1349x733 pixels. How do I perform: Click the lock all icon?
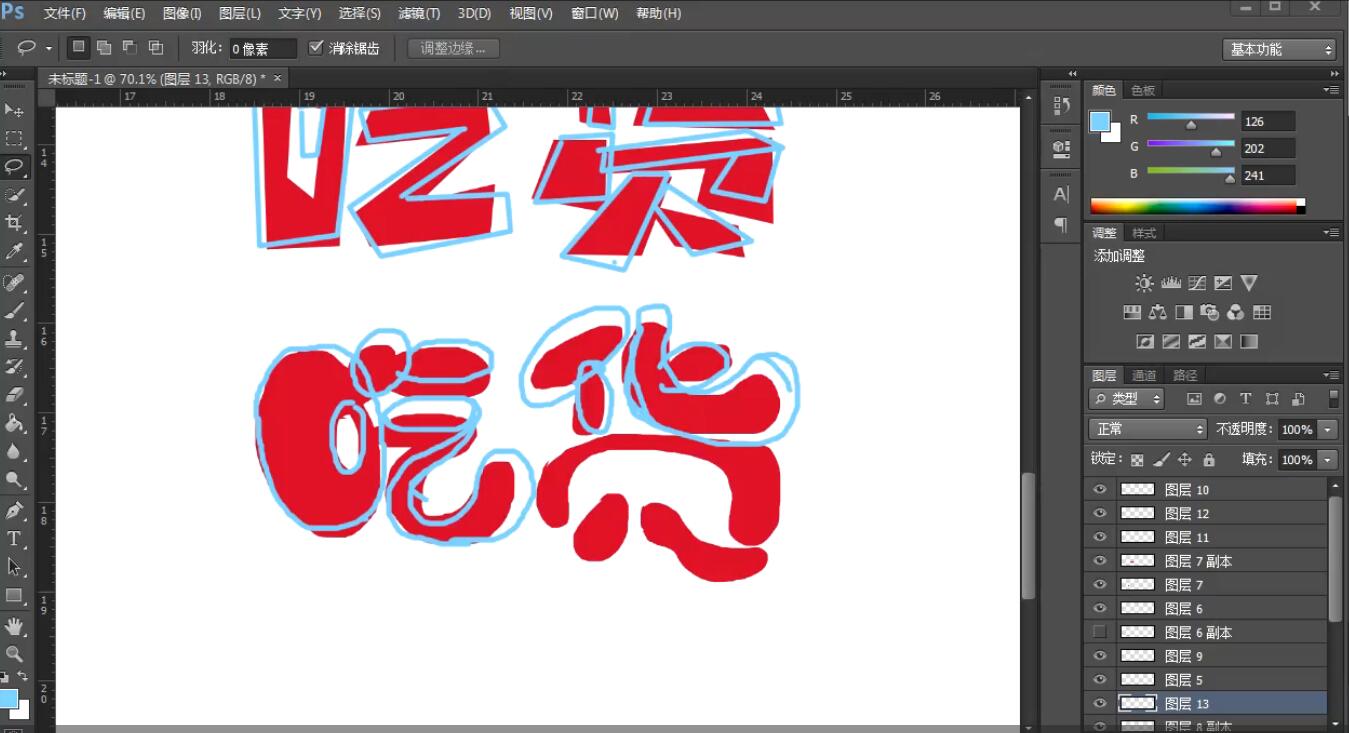tap(1209, 460)
